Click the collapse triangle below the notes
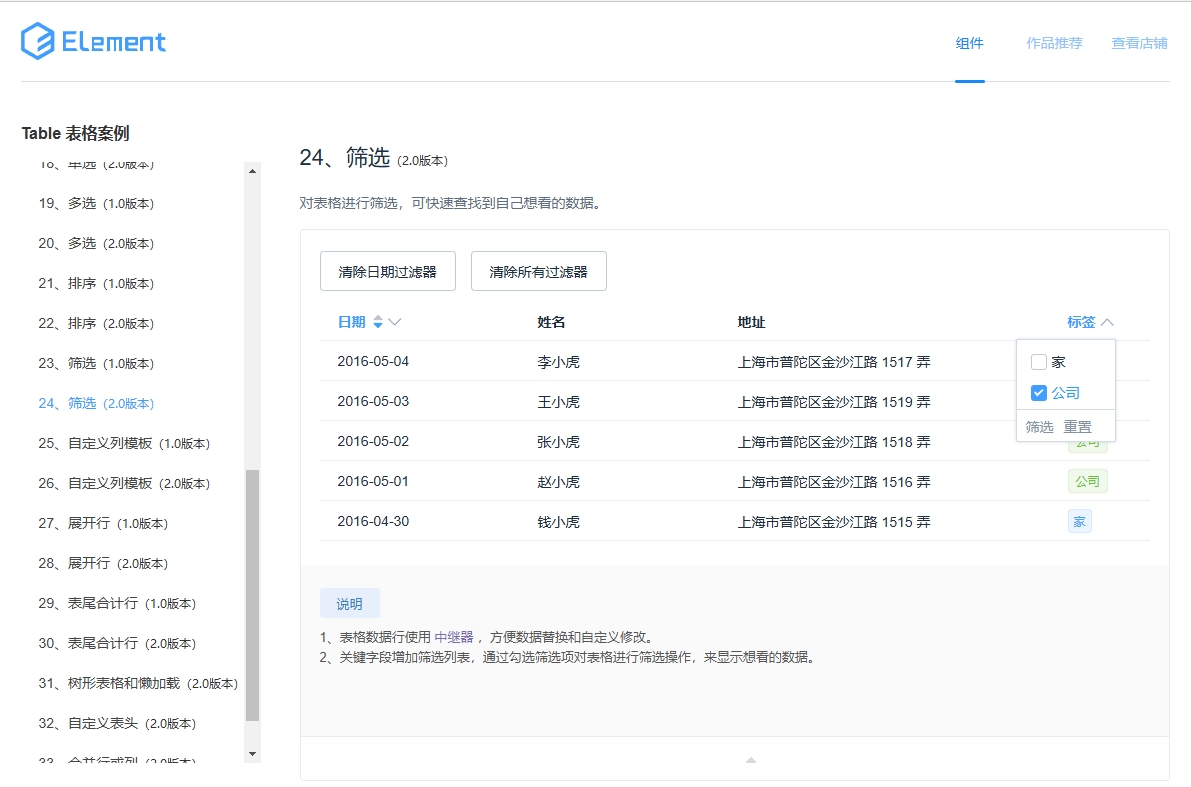This screenshot has height=787, width=1191. (750, 760)
